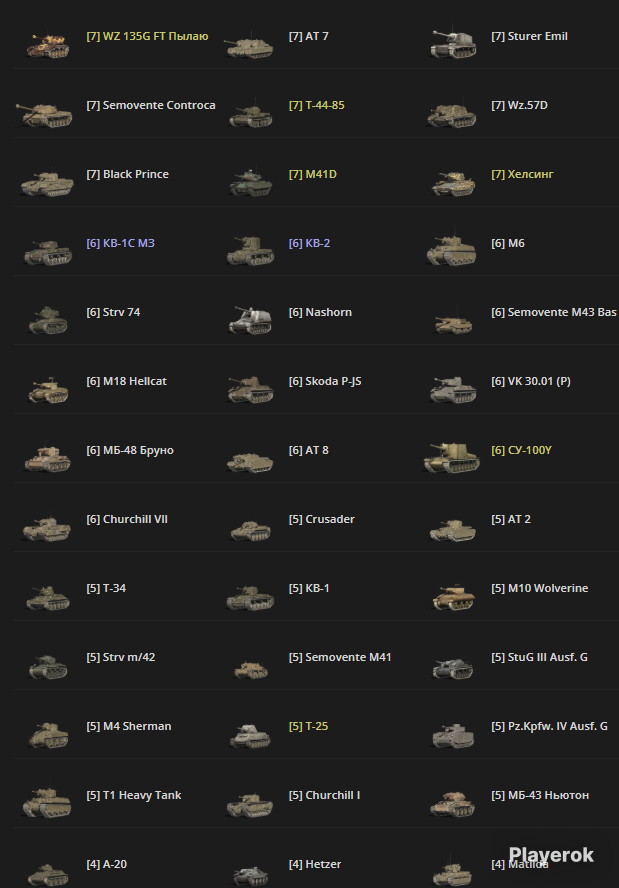Screen dimensions: 619x888
Task: Click the T-44-85 tank icon
Action: [x=251, y=115]
